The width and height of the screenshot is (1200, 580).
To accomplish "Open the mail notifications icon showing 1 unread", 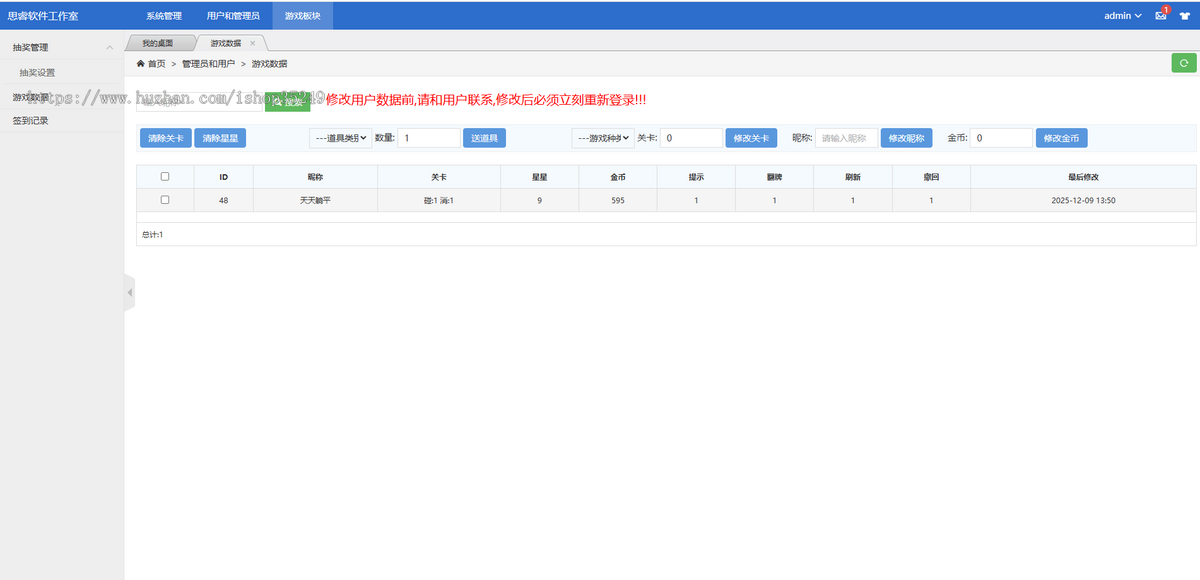I will 1161,14.
